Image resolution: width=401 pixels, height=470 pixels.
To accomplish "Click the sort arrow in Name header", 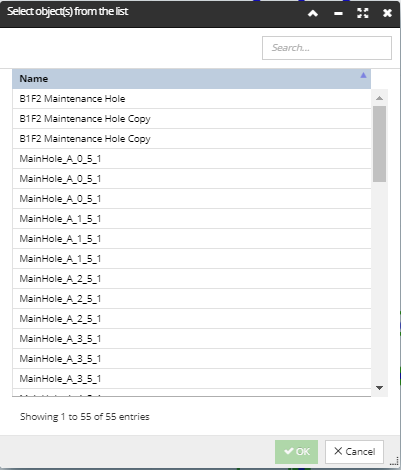I will point(363,75).
